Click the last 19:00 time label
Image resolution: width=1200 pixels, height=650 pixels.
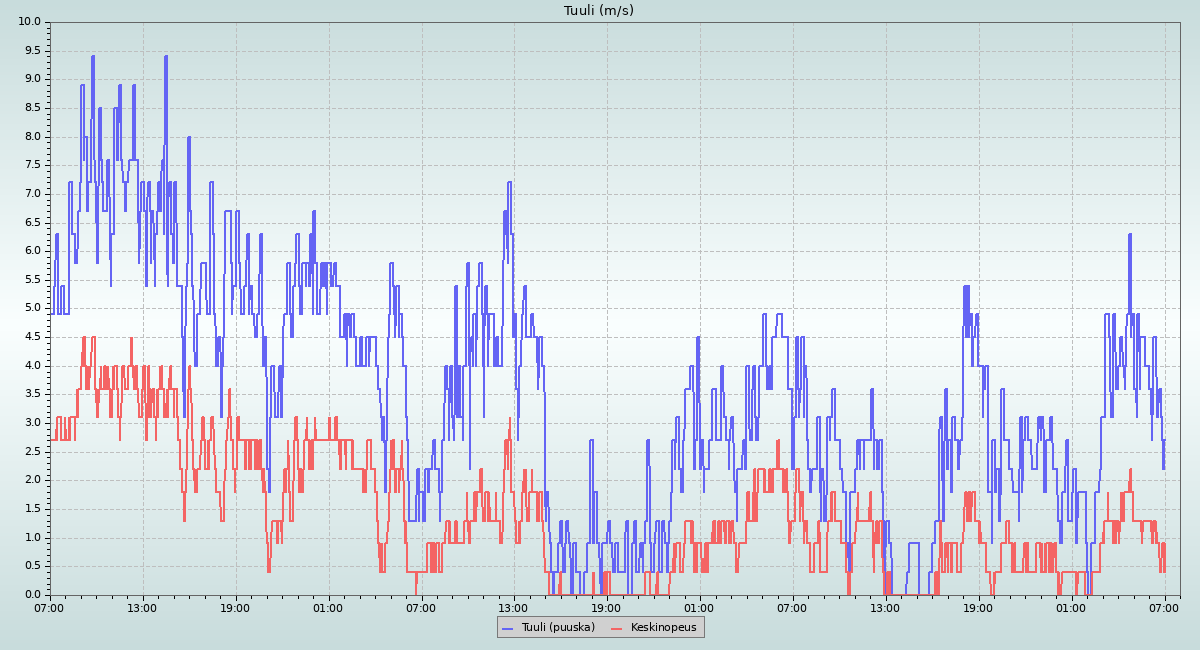979,607
